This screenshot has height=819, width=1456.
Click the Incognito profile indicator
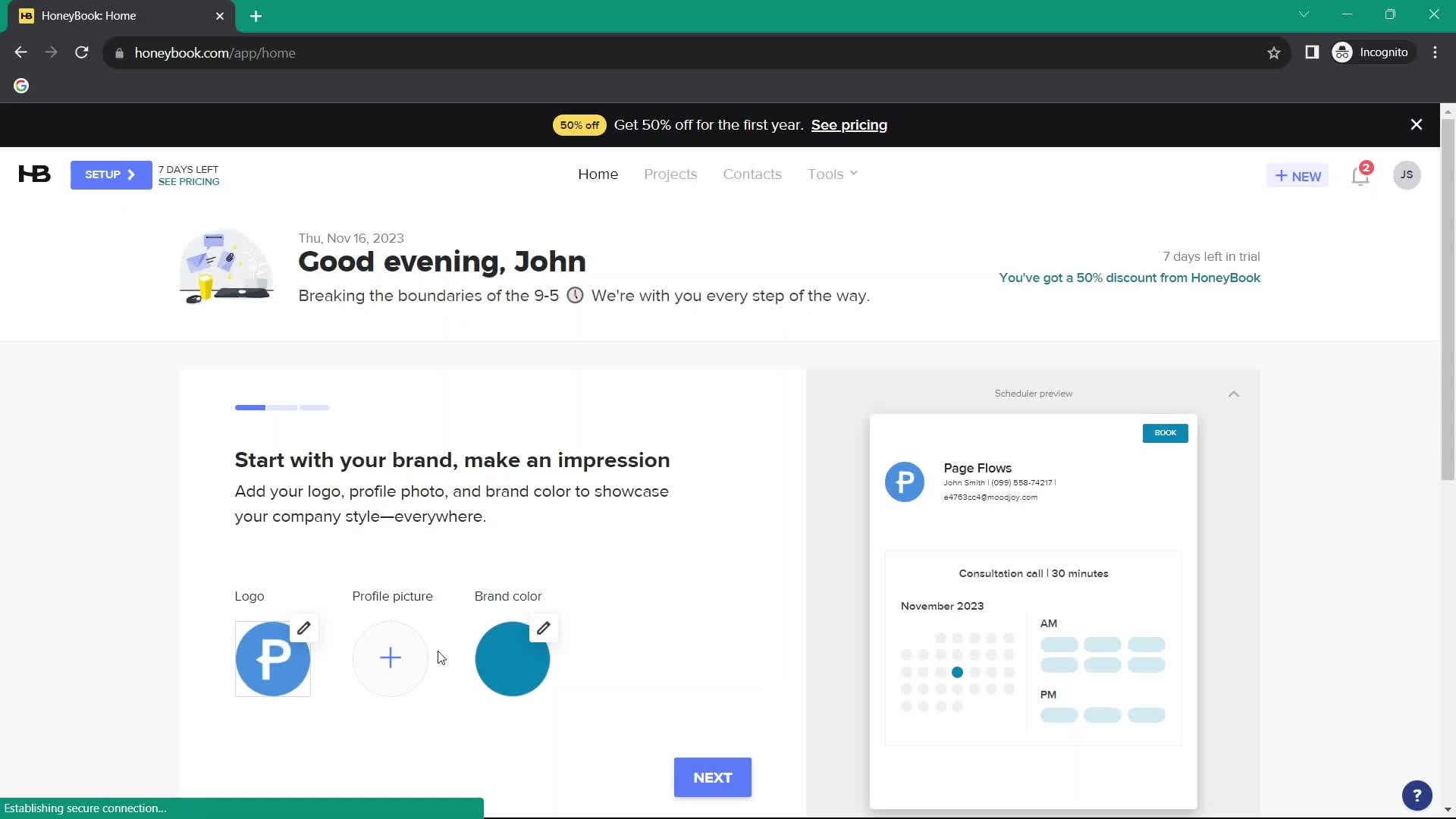(x=1373, y=52)
